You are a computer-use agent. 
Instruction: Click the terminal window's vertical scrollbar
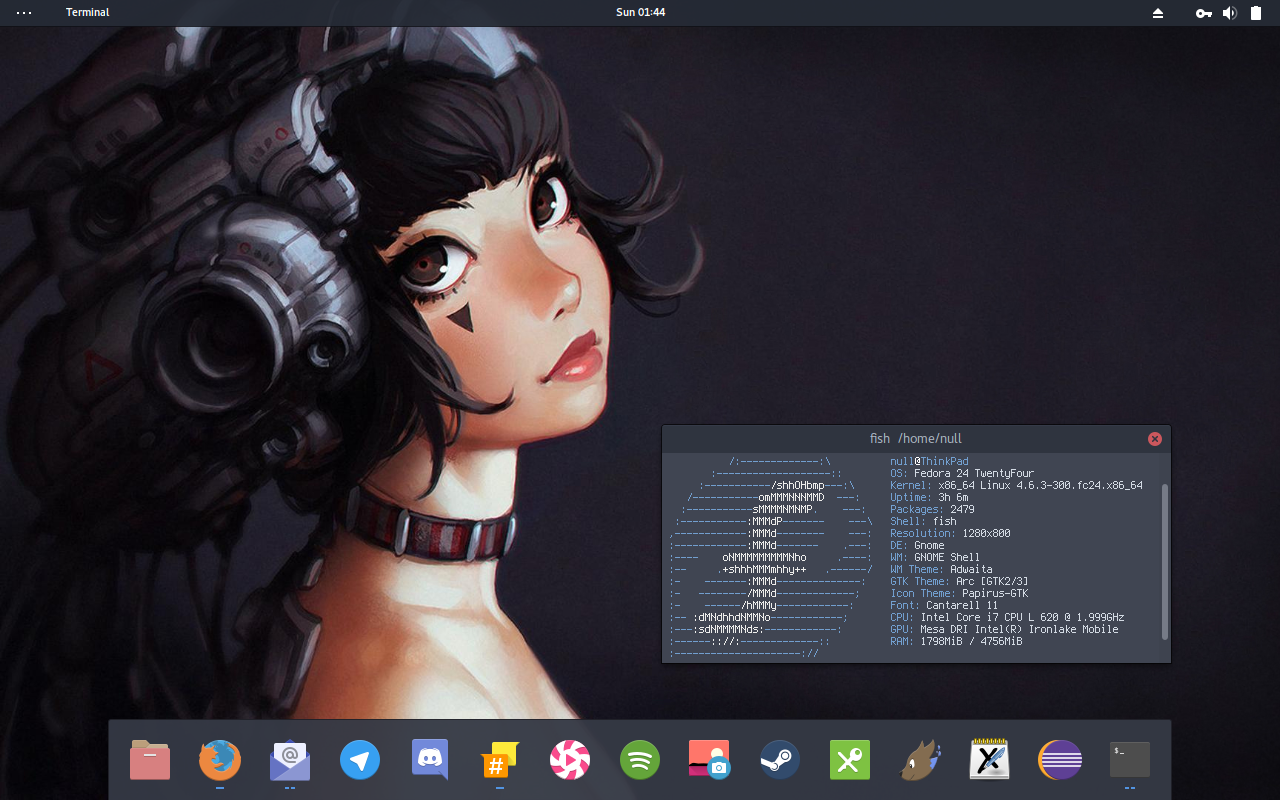pyautogui.click(x=1164, y=560)
